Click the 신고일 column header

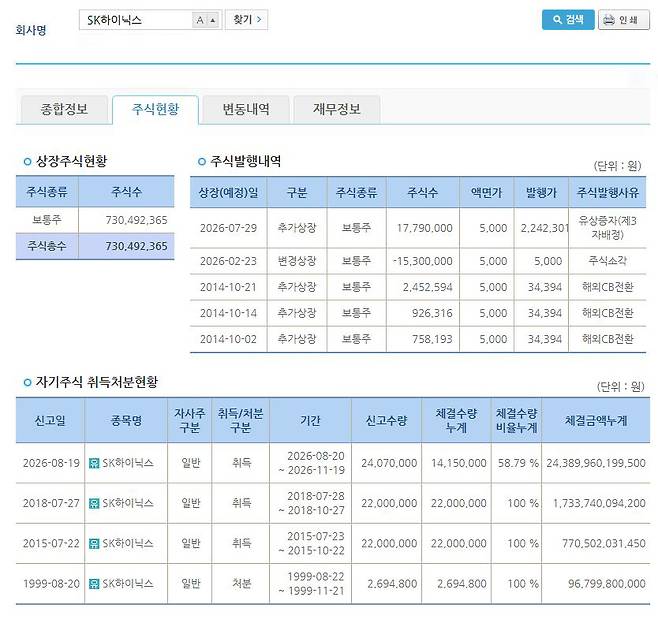[50, 420]
